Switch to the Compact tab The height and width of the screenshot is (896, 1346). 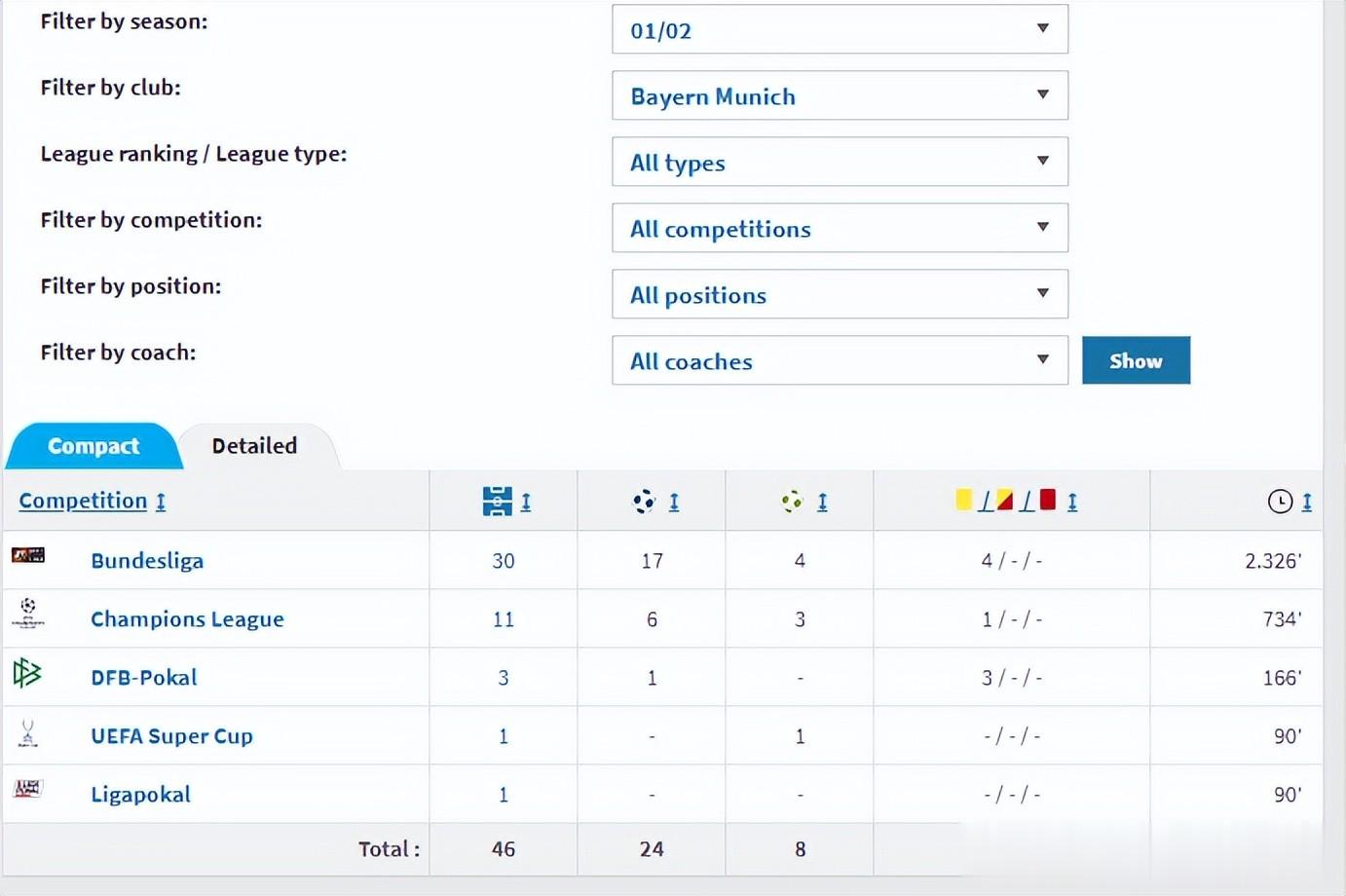click(93, 446)
